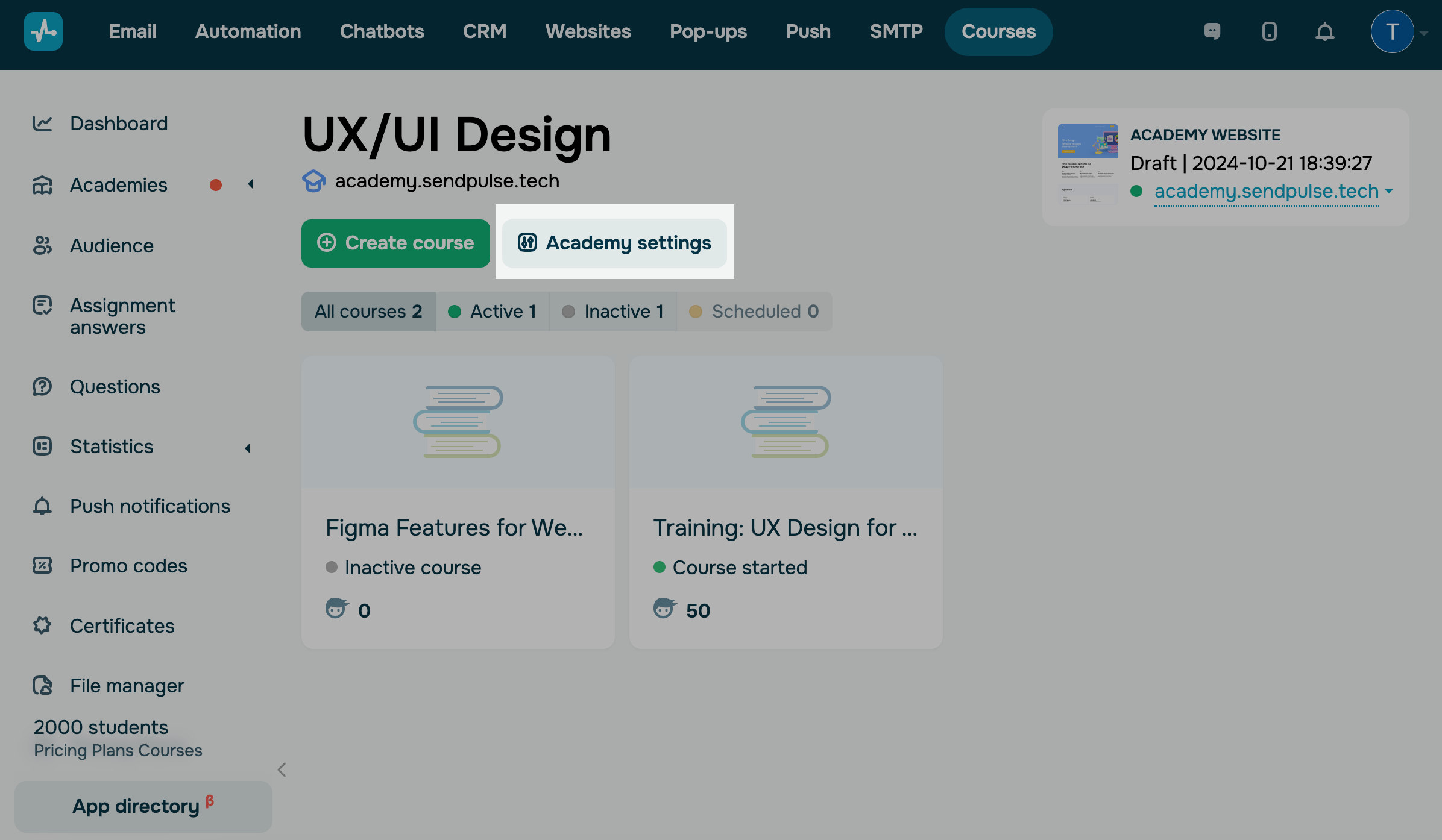Image resolution: width=1442 pixels, height=840 pixels.
Task: Collapse the sidebar using the chevron
Action: tap(282, 769)
